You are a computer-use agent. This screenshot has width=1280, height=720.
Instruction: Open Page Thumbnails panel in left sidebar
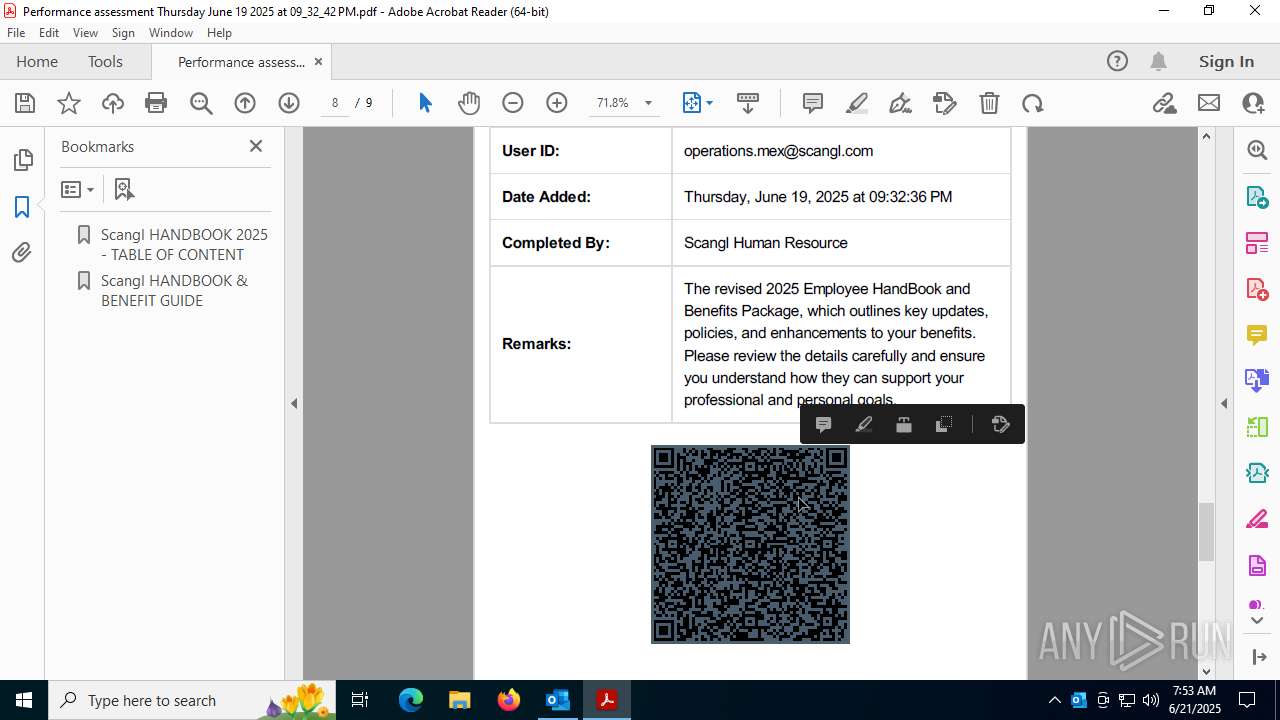click(22, 160)
